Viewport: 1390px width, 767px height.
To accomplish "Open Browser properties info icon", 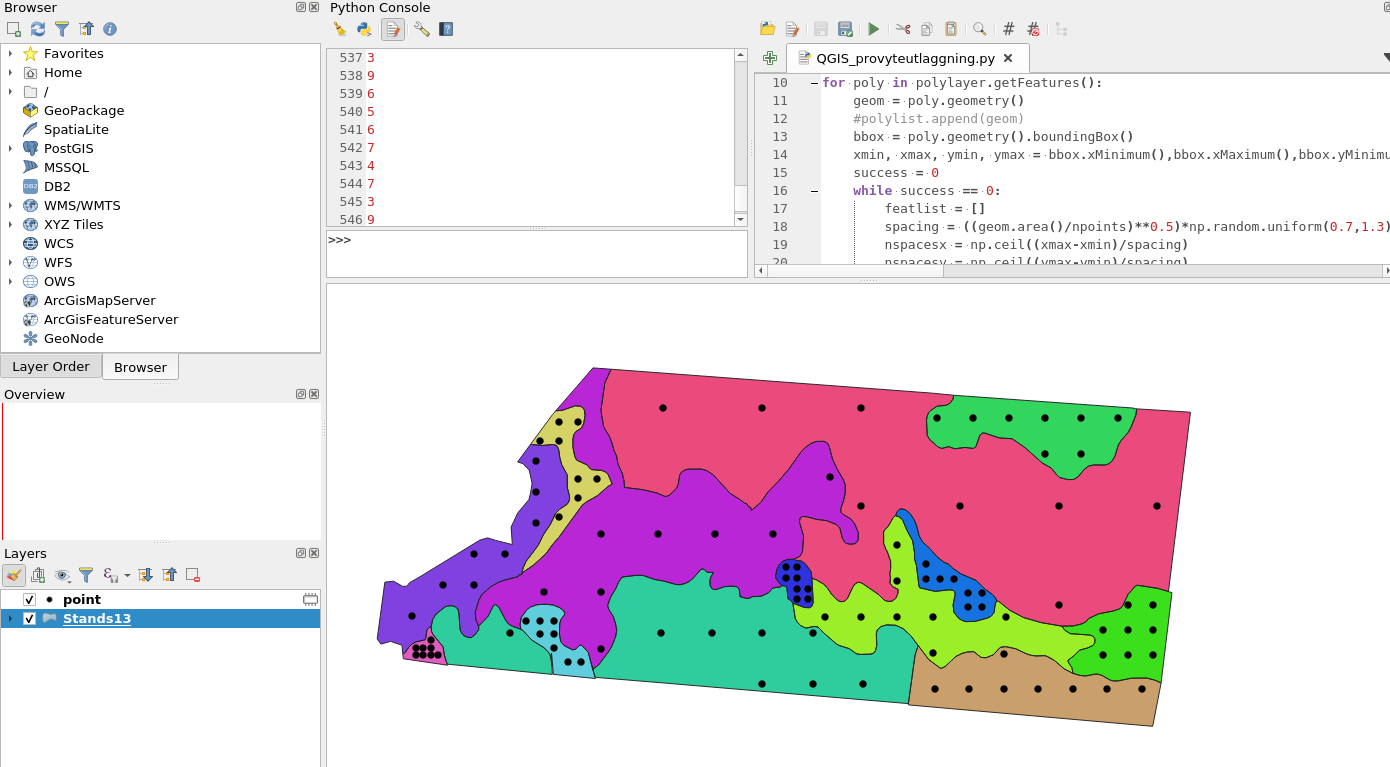I will tap(110, 29).
